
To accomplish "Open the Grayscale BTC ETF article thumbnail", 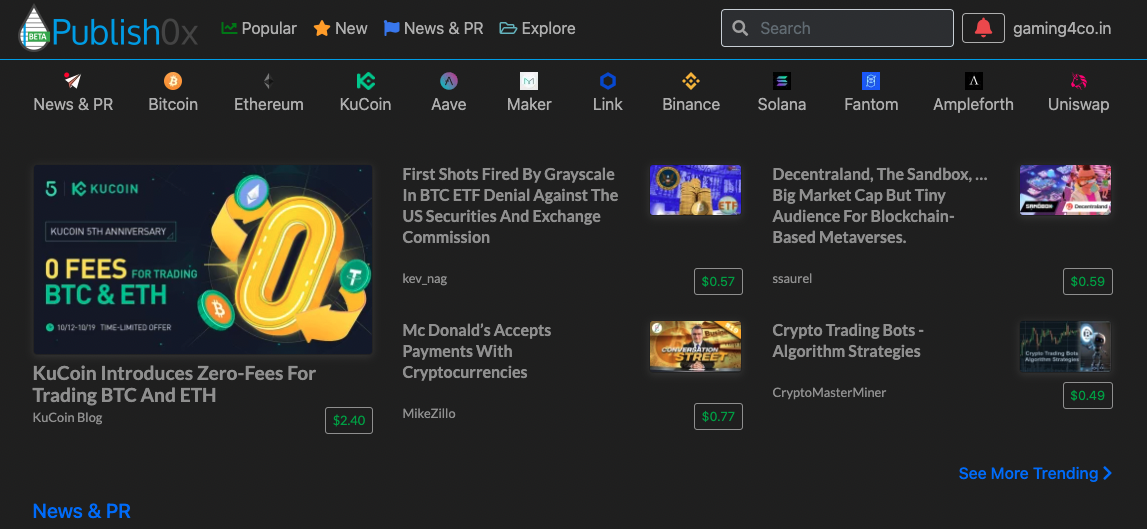I will click(696, 190).
